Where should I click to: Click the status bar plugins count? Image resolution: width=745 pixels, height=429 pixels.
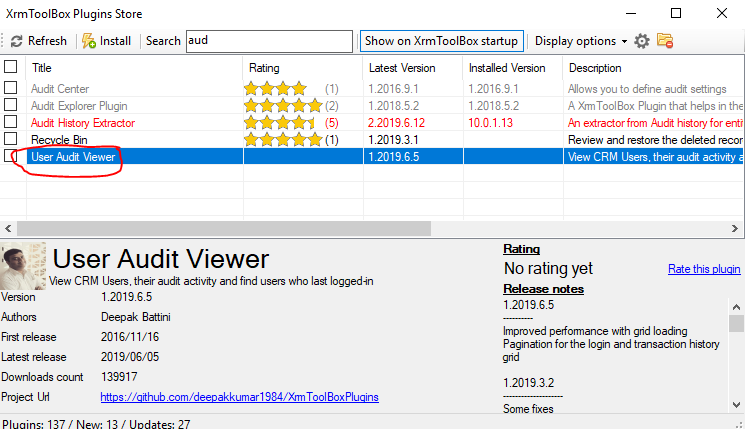coord(96,424)
